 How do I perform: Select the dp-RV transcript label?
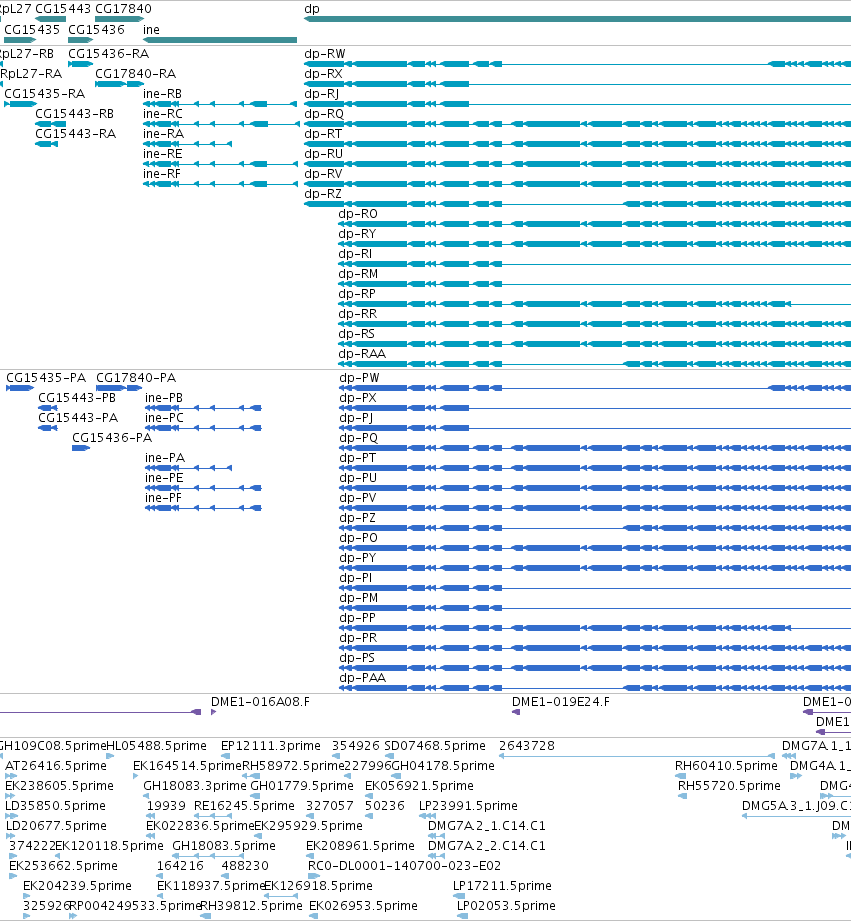pyautogui.click(x=323, y=173)
